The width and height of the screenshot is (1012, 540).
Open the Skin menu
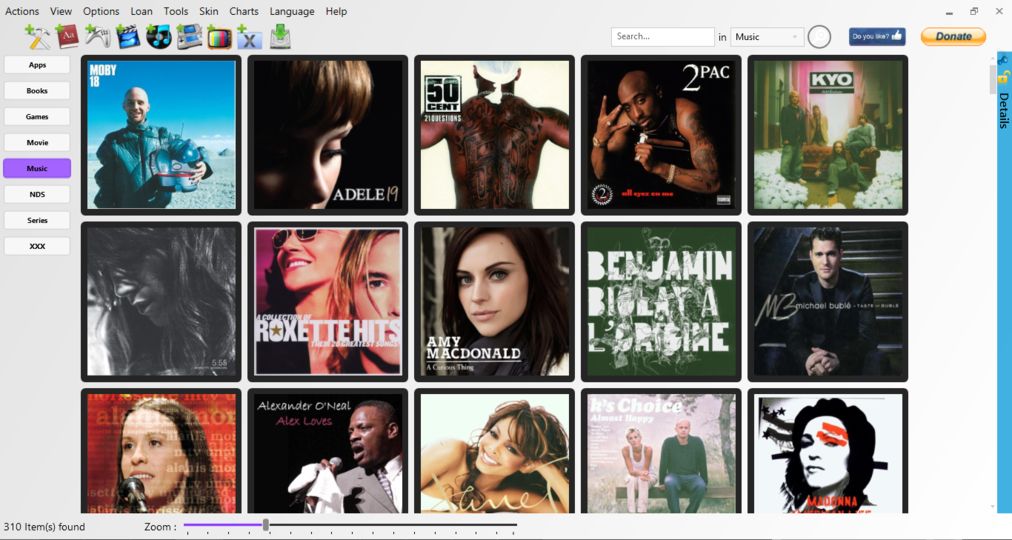pyautogui.click(x=208, y=11)
